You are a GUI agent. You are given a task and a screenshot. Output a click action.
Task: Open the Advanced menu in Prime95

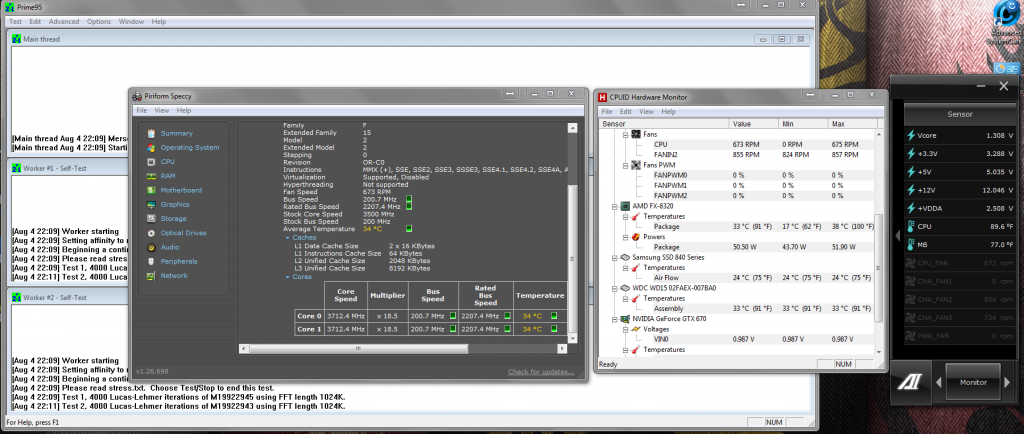point(63,21)
